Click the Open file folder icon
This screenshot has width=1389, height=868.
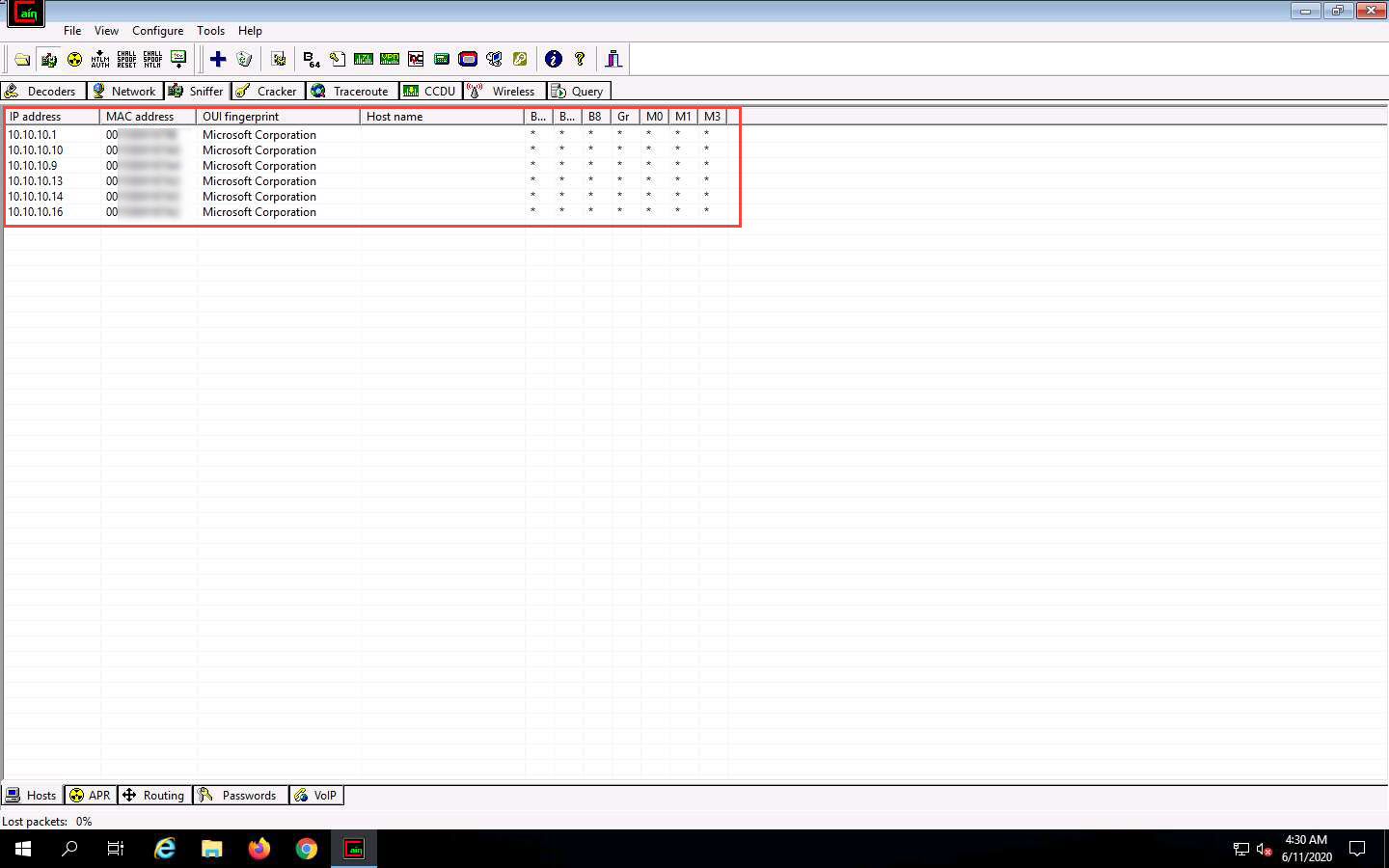pos(22,59)
